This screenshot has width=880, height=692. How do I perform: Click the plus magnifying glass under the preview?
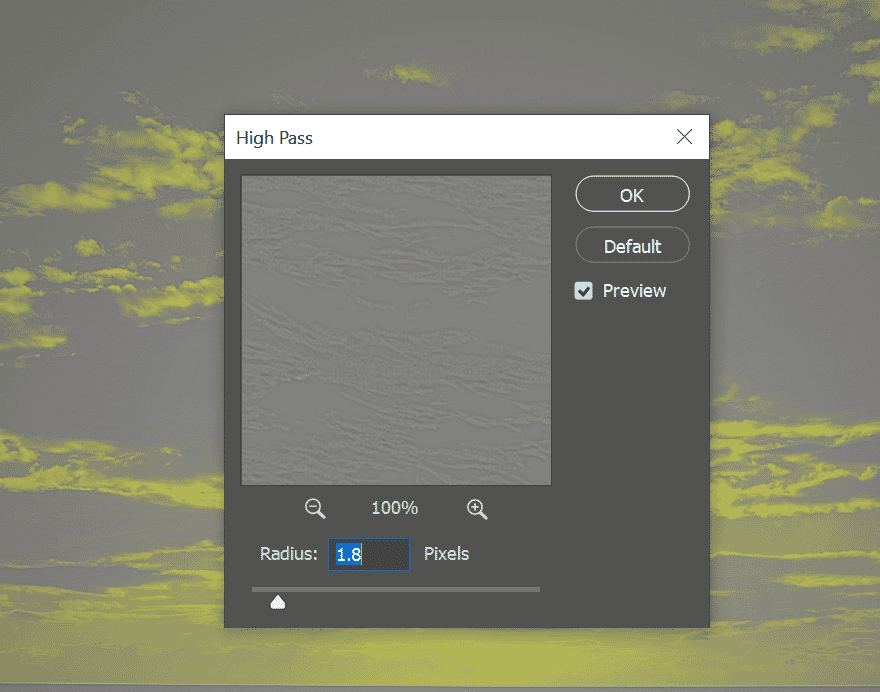477,508
